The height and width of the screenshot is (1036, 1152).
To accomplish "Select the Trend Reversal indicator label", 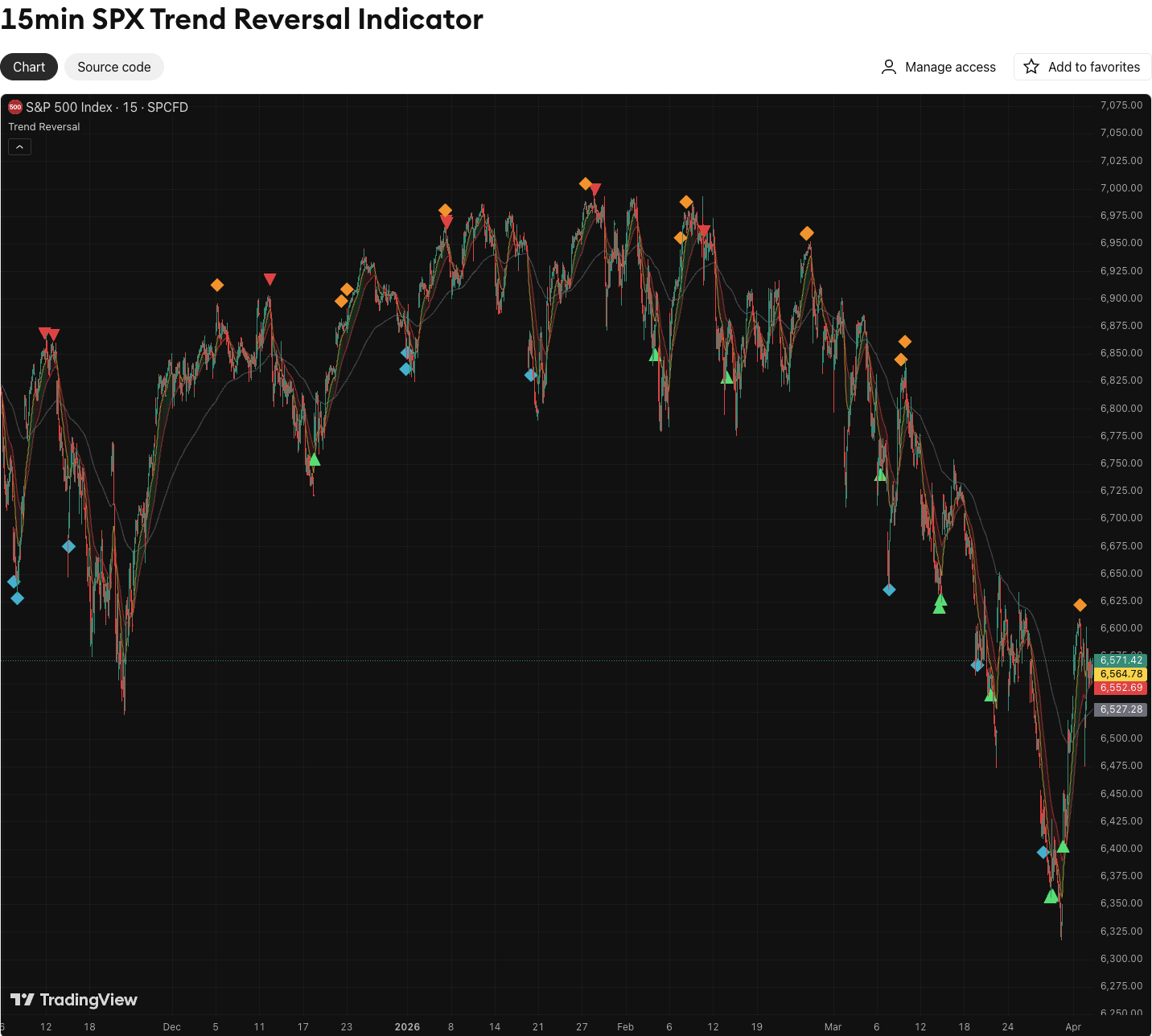I will (x=44, y=127).
